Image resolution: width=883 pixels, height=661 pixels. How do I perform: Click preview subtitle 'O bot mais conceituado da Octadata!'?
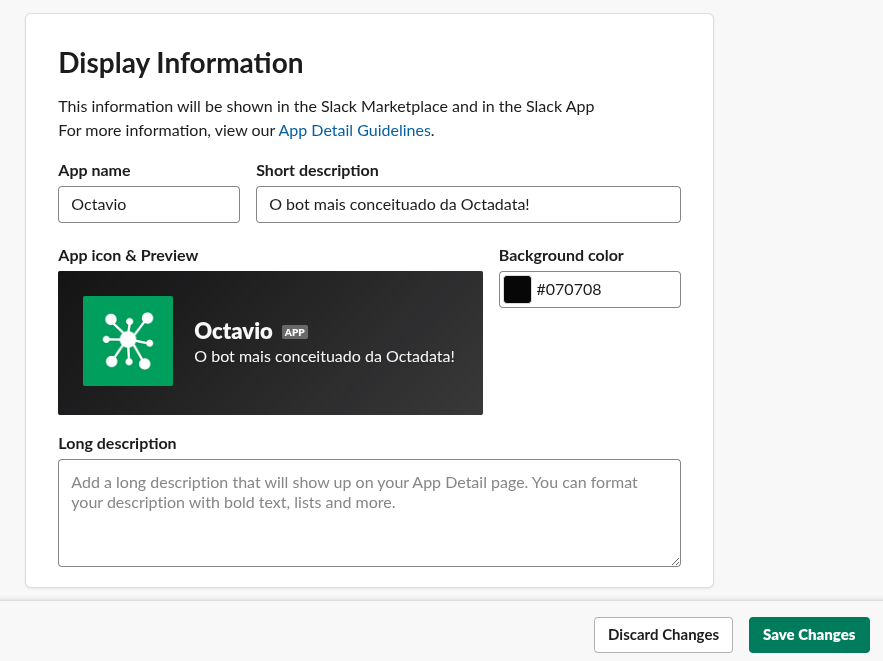(324, 357)
